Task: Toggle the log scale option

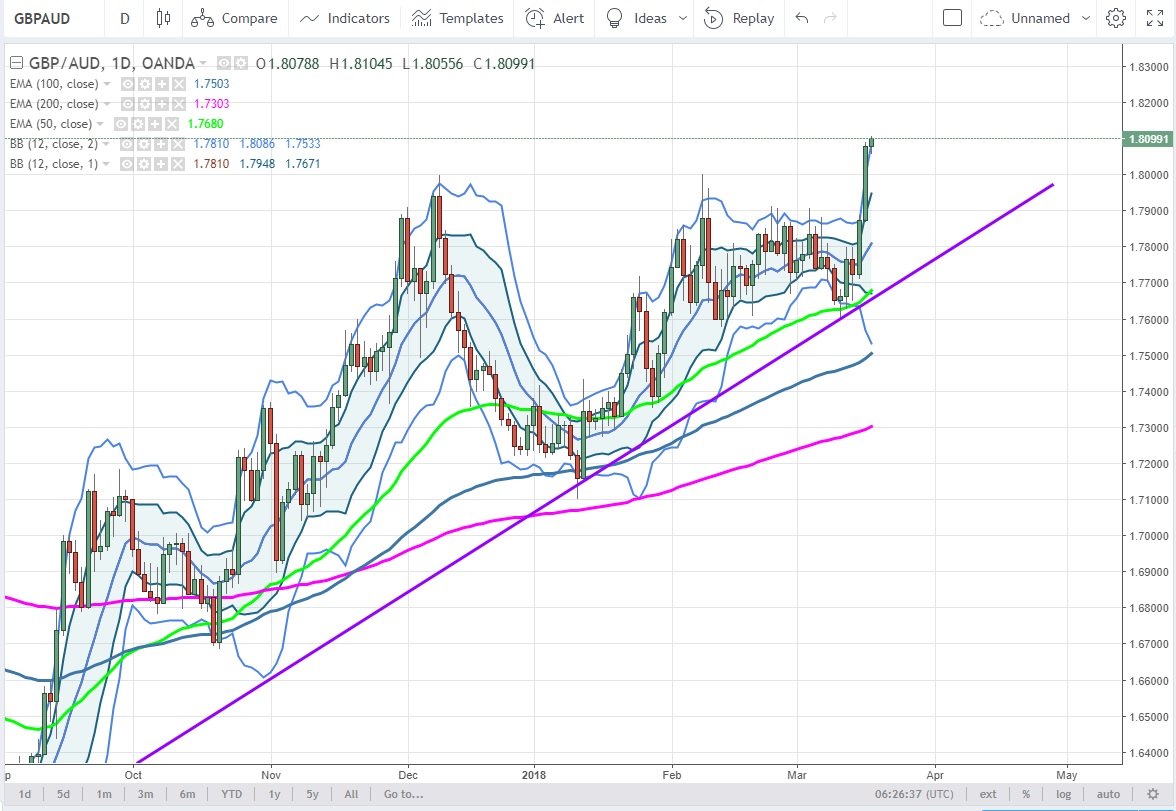Action: coord(1063,794)
